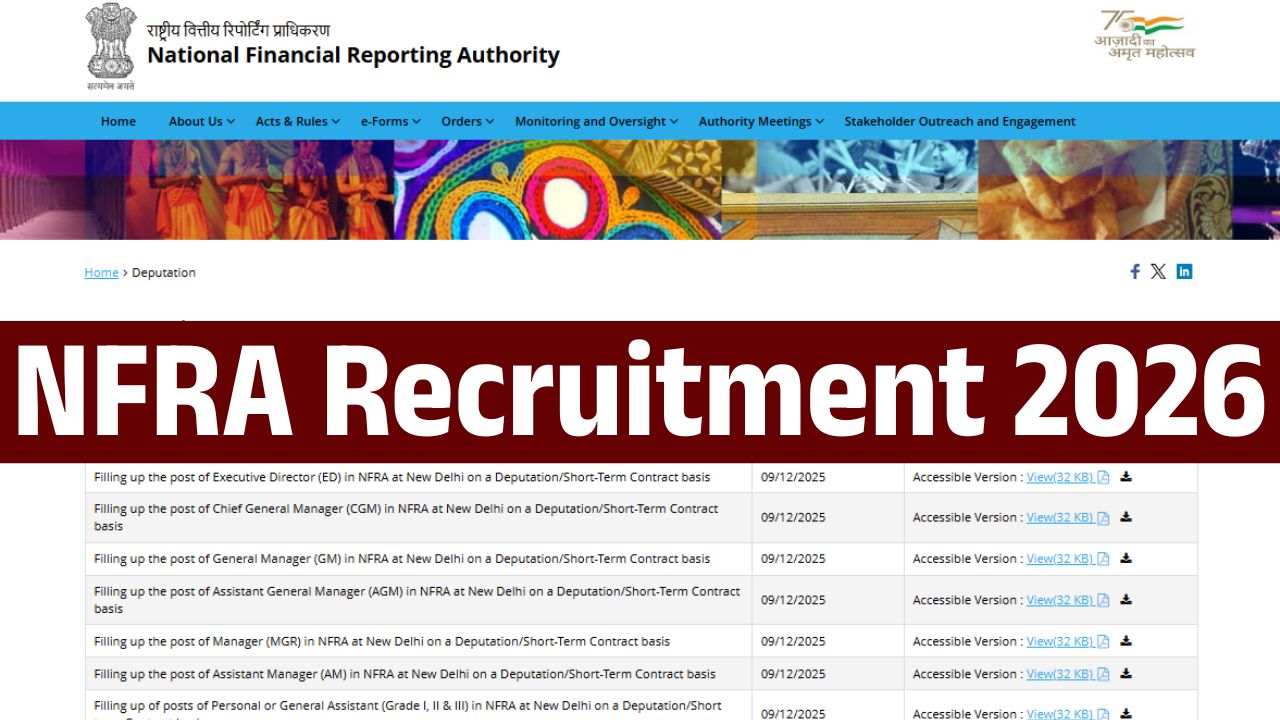Select Home in the navigation bar
Screen dimensions: 1280x720
click(118, 121)
